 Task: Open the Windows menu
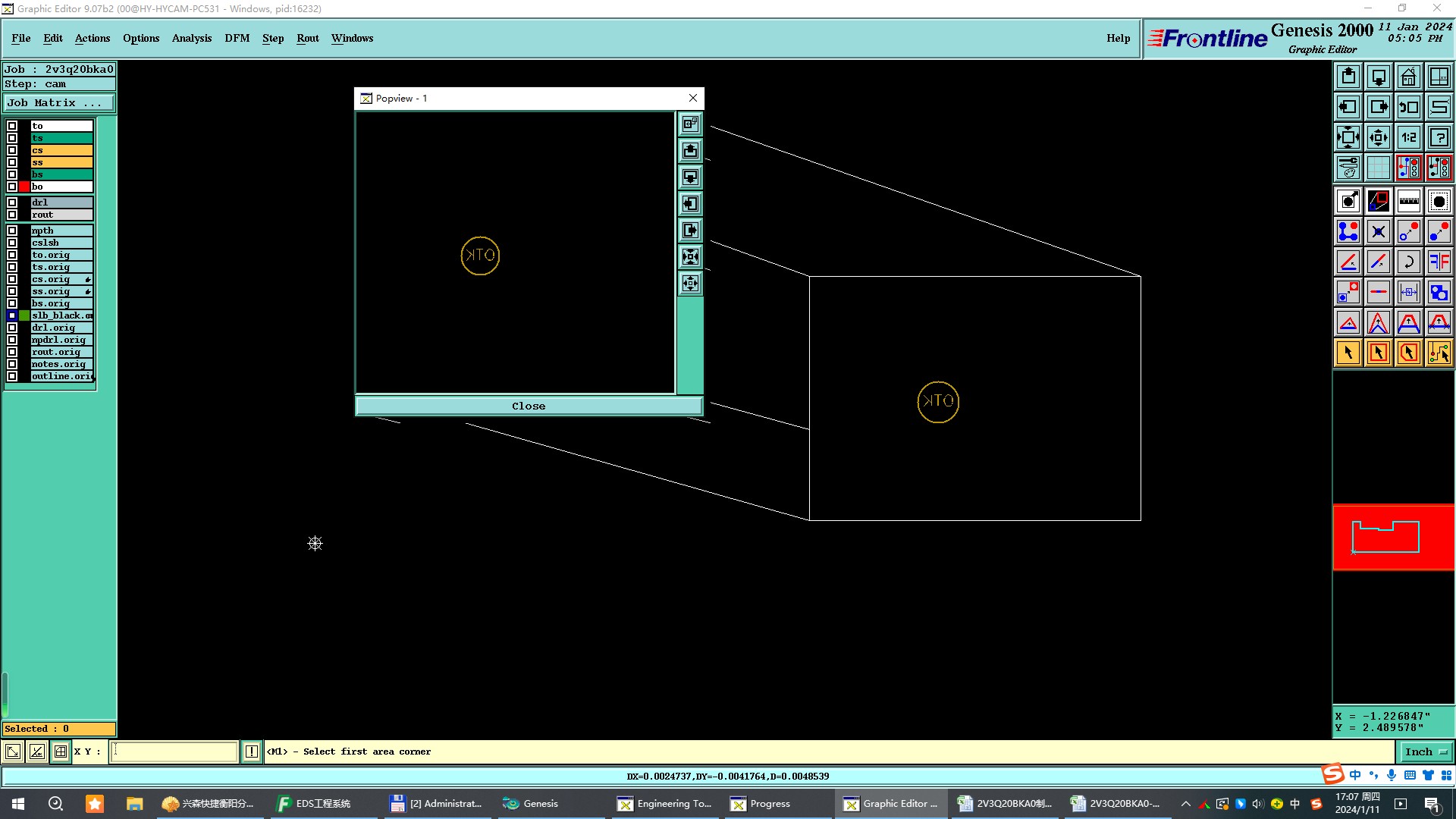pos(353,38)
